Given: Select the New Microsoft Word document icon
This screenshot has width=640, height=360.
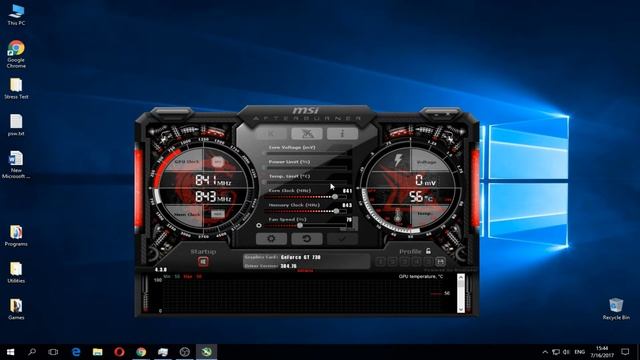Looking at the screenshot, I should [x=16, y=164].
